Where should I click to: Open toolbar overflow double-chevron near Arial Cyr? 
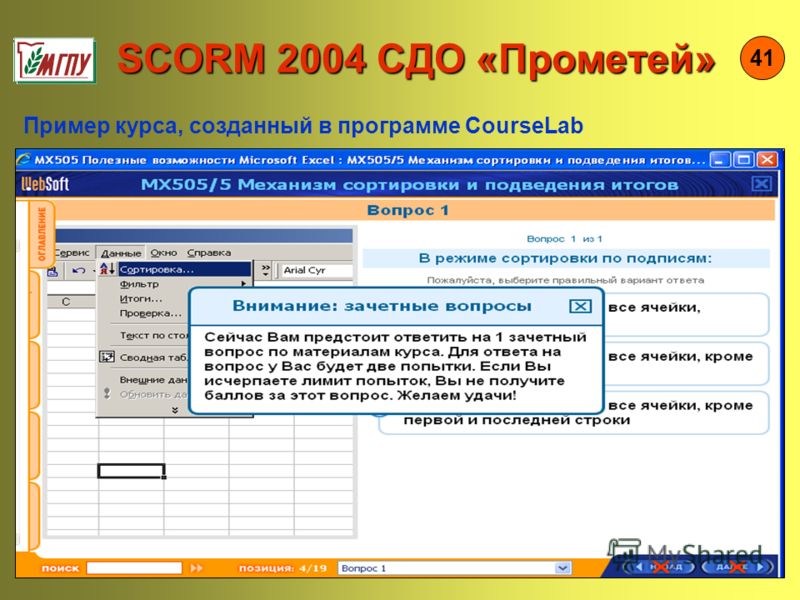(x=266, y=270)
